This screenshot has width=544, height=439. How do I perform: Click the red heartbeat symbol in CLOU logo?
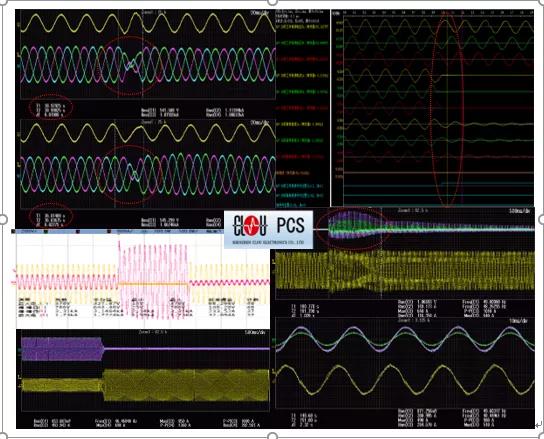coord(251,225)
